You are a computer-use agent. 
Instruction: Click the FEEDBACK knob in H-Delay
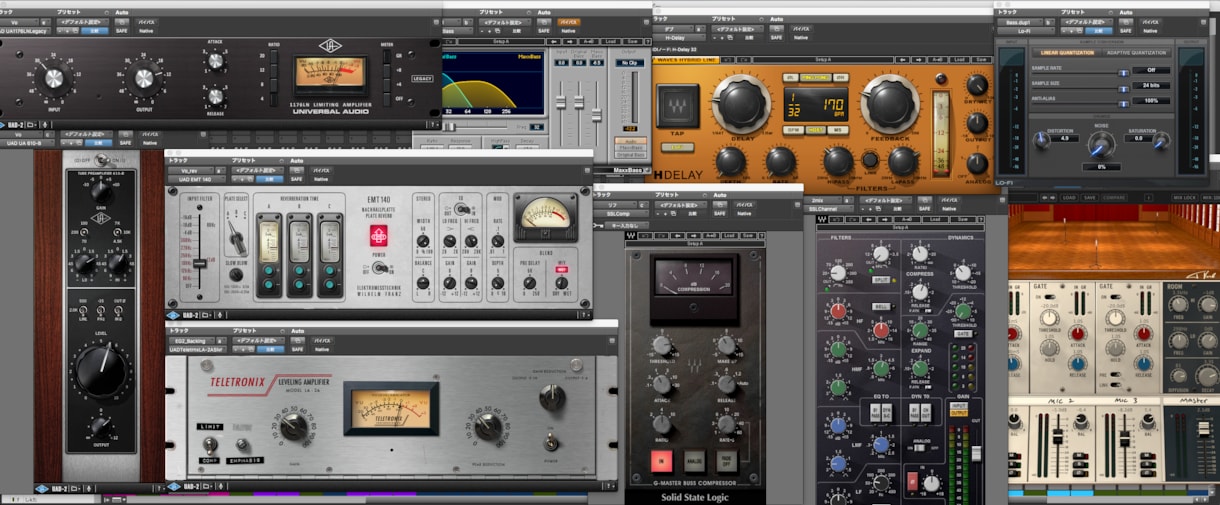(890, 103)
